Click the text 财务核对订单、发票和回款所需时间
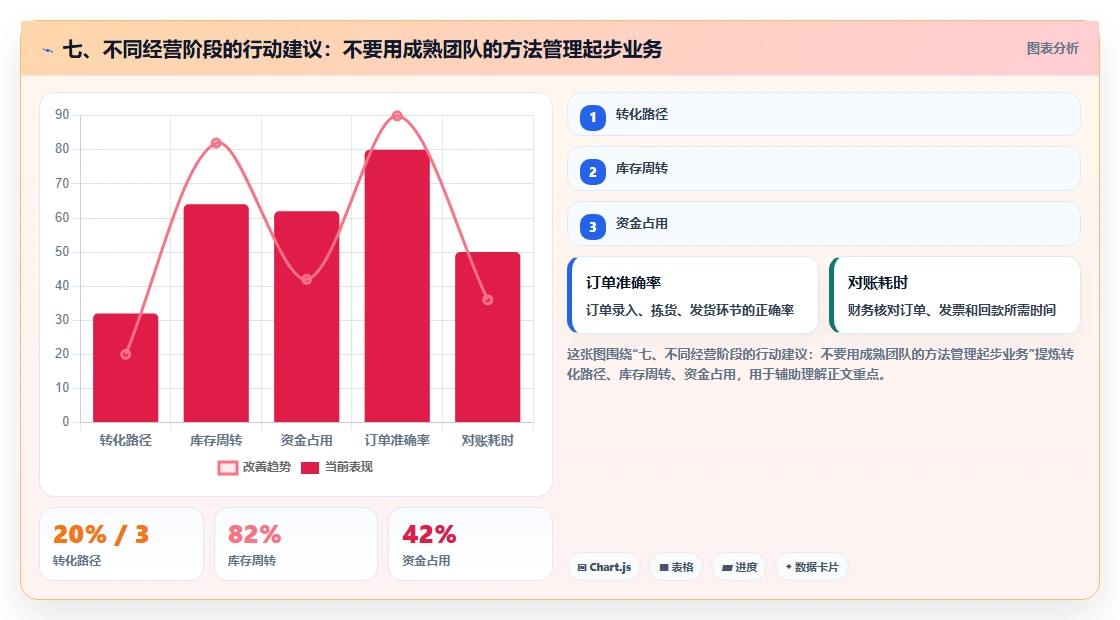 951,310
